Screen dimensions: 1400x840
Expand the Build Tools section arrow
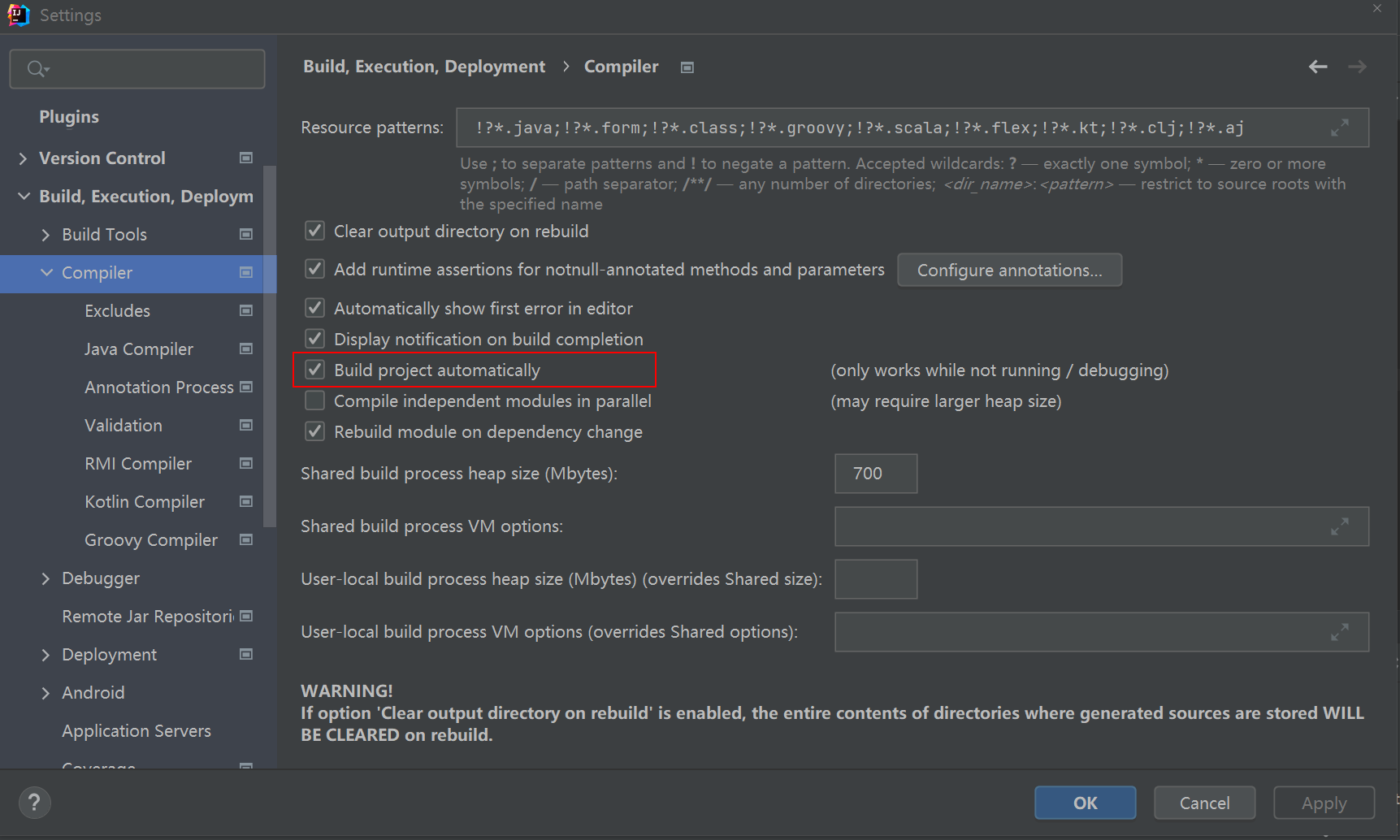tap(46, 235)
